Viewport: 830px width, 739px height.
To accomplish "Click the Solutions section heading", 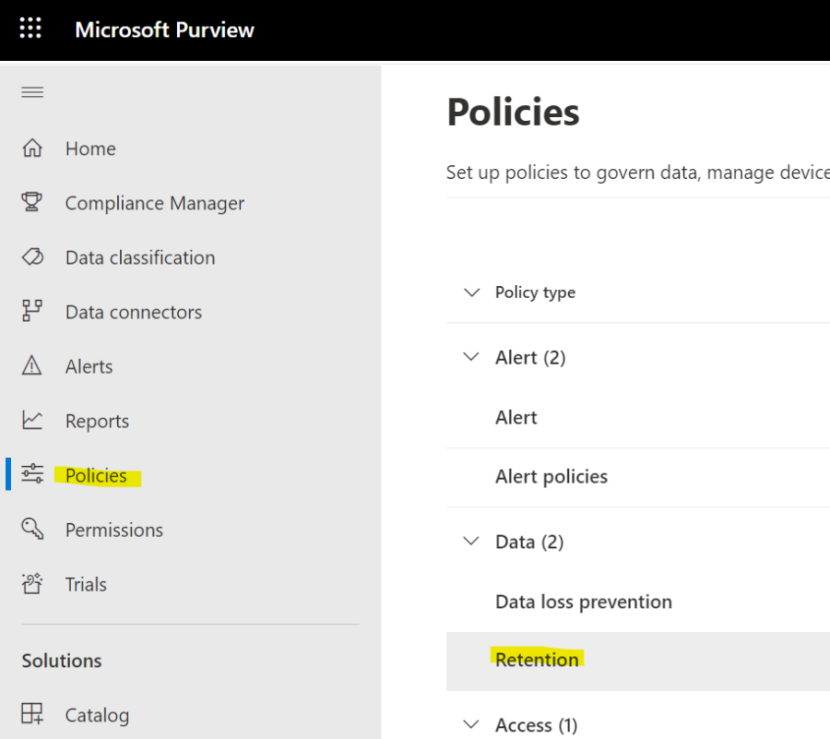I will (x=61, y=661).
